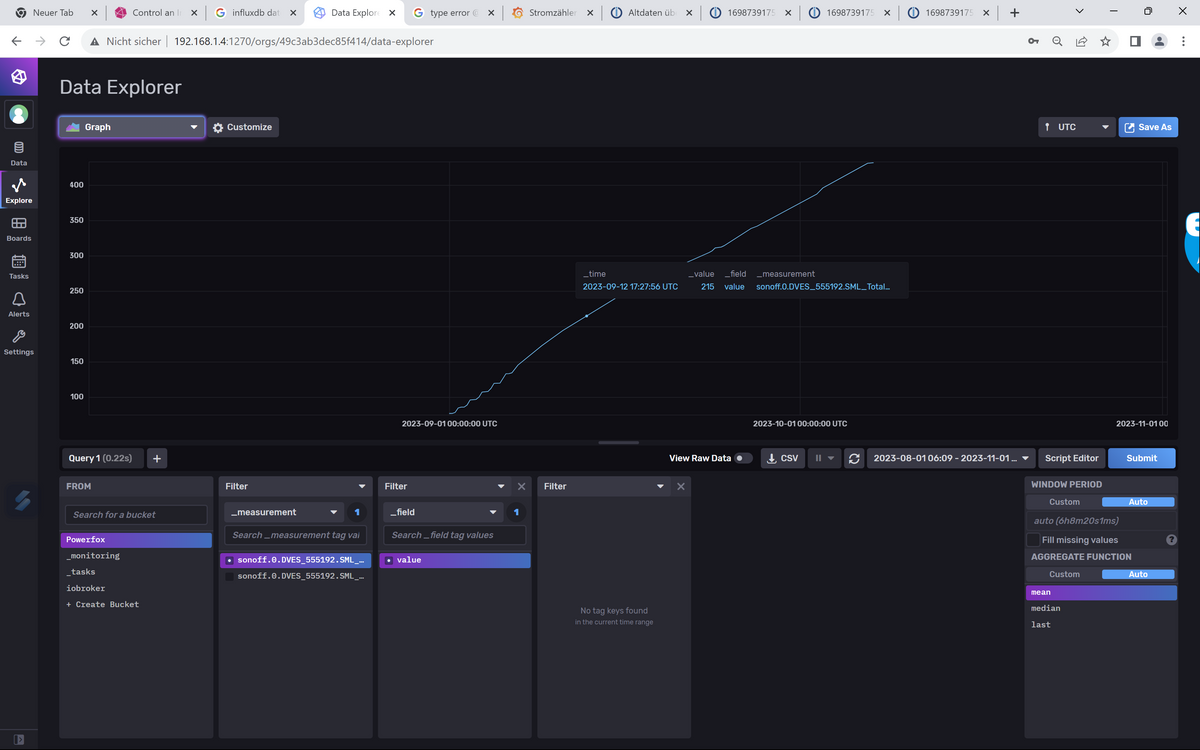Switch to the influxdb browser tab
Screen dimensions: 1200x750
click(254, 13)
